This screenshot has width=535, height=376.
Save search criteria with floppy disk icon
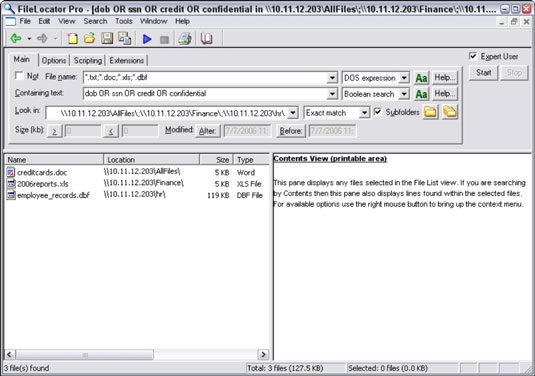(107, 39)
